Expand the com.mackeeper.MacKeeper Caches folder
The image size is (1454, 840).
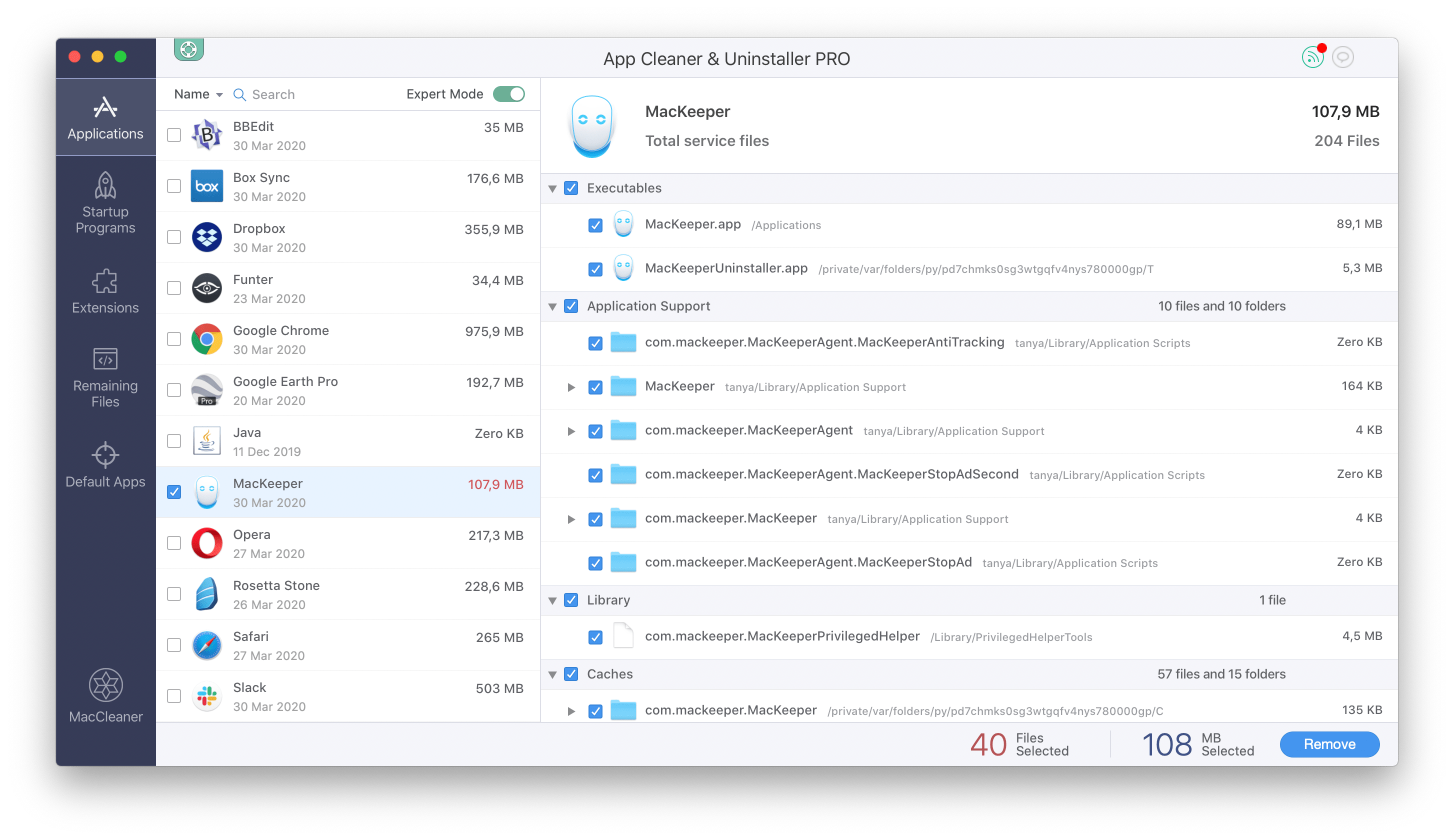tap(570, 711)
